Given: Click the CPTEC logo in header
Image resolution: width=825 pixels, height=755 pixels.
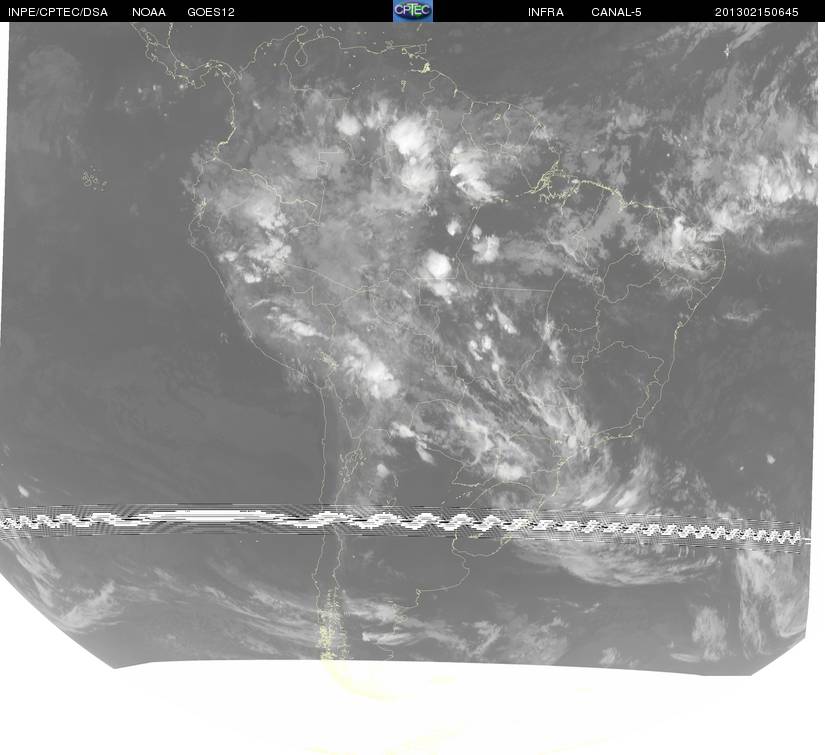Looking at the screenshot, I should point(412,11).
